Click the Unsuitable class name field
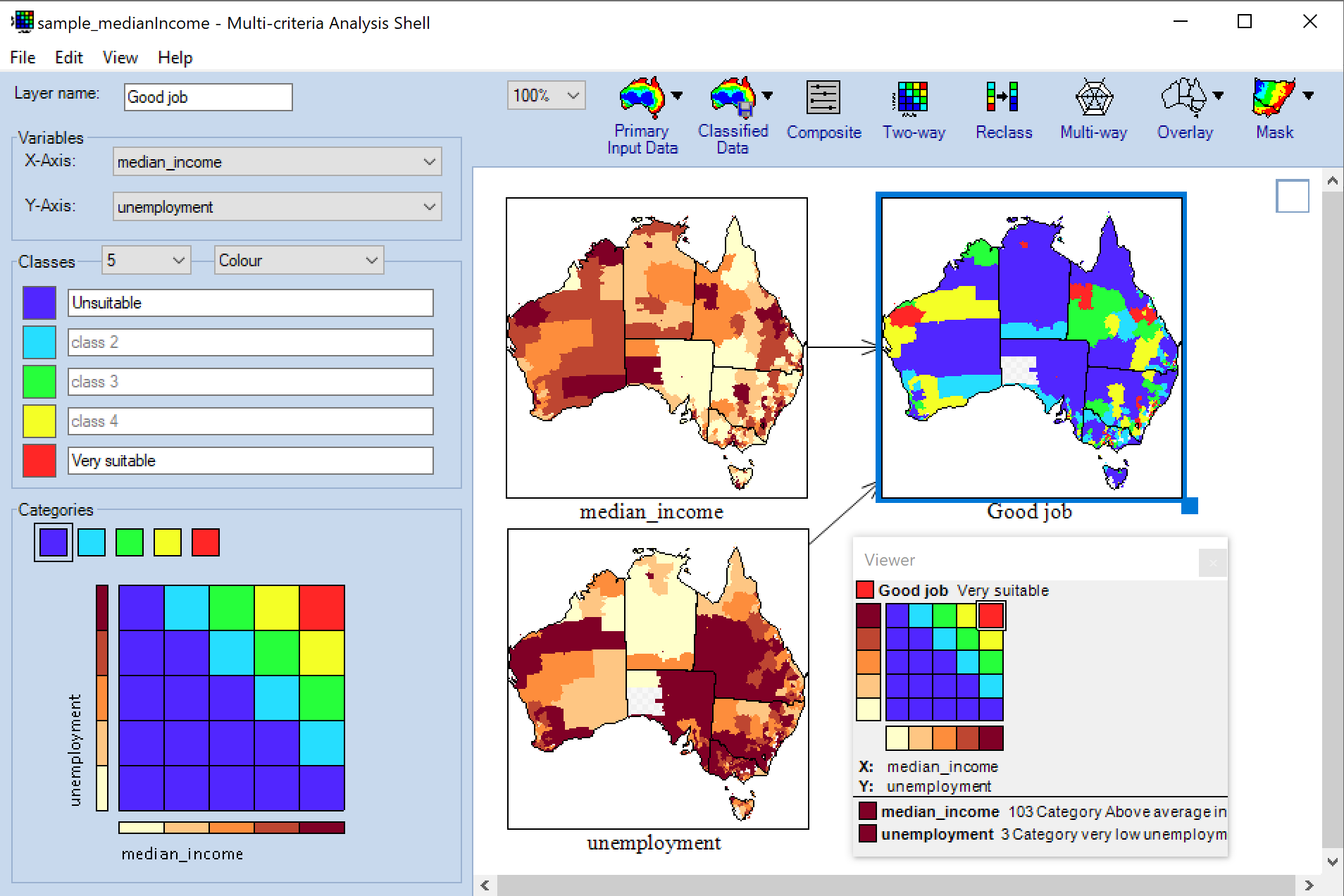Image resolution: width=1344 pixels, height=896 pixels. pos(250,303)
